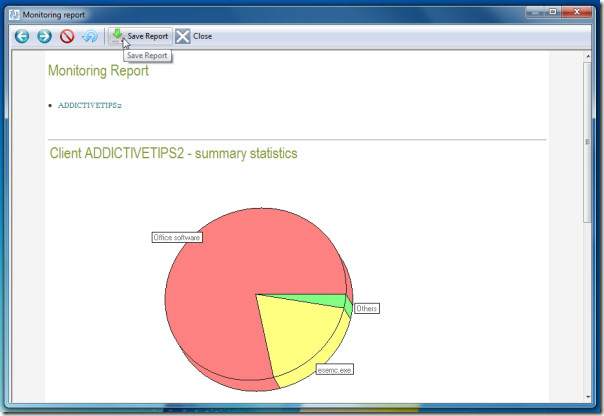604x416 pixels.
Task: Click the esemc.exe pie label
Action: pos(334,370)
